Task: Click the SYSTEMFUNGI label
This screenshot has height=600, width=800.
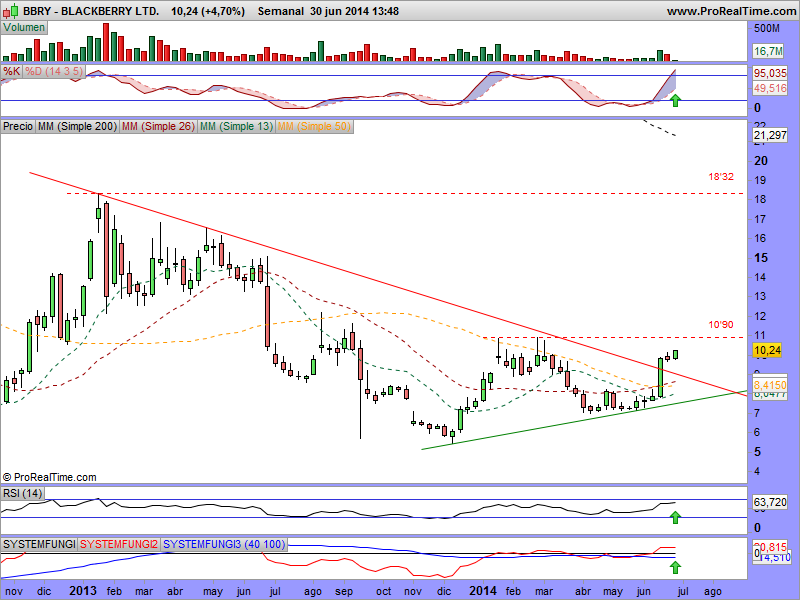Action: (39, 544)
